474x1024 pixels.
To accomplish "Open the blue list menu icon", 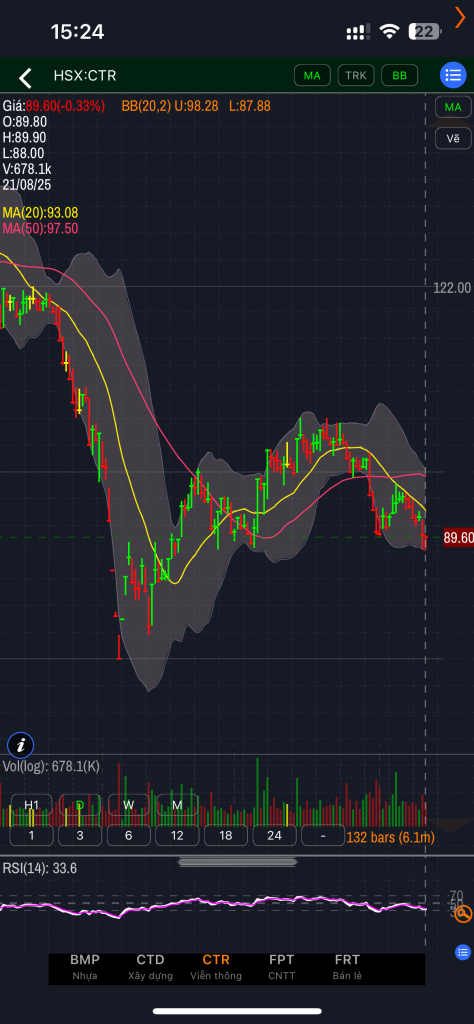I will pyautogui.click(x=452, y=76).
